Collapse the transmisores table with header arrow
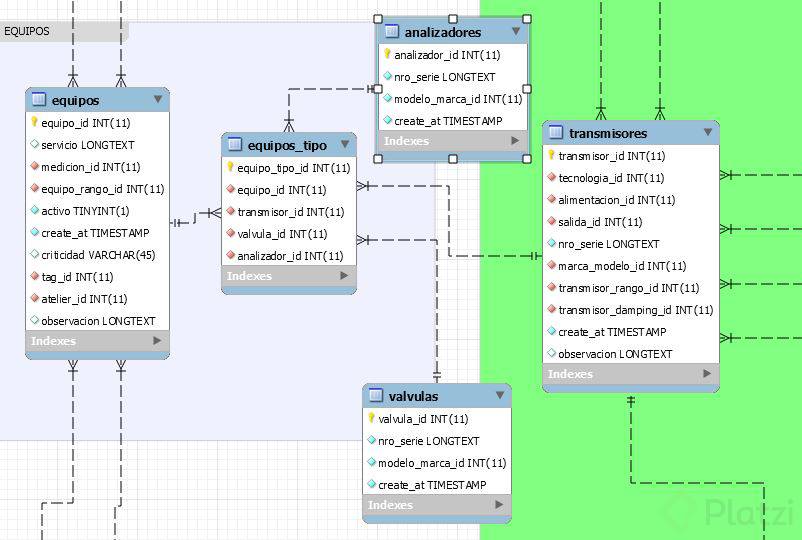Viewport: 802px width, 540px height. 708,132
